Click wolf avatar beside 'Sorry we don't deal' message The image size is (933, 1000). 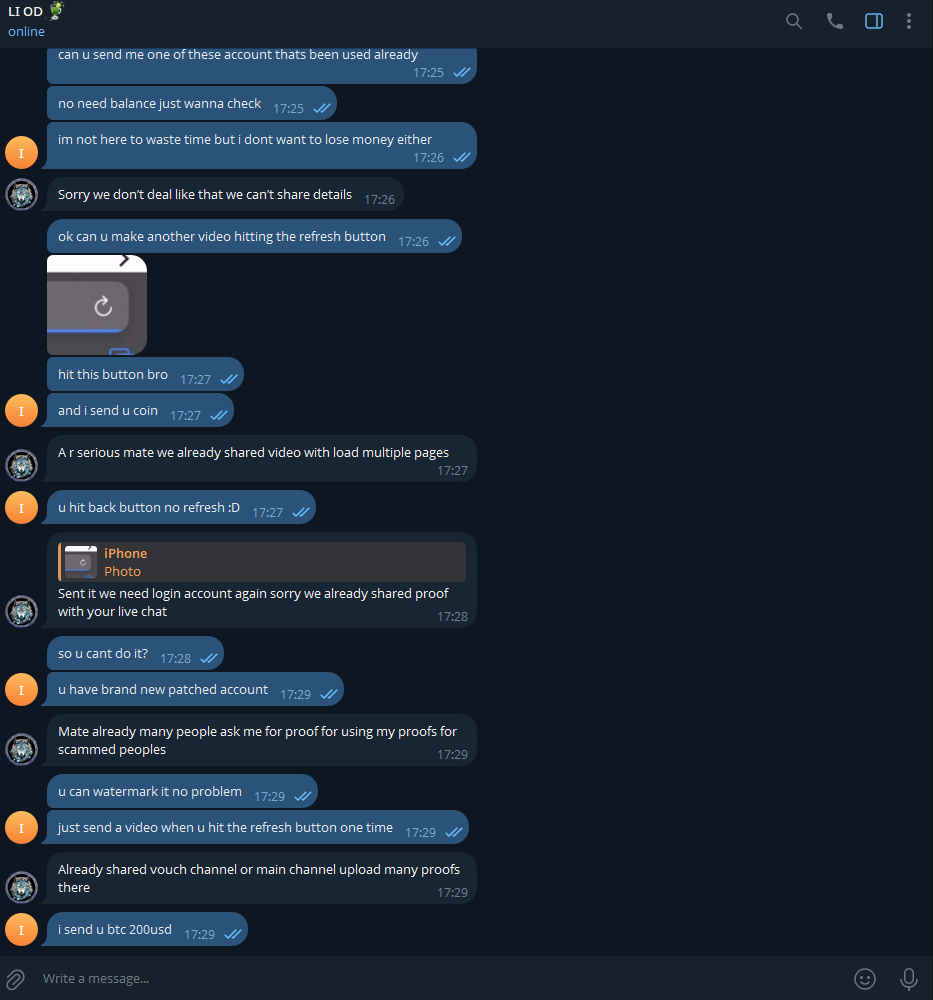pos(22,195)
